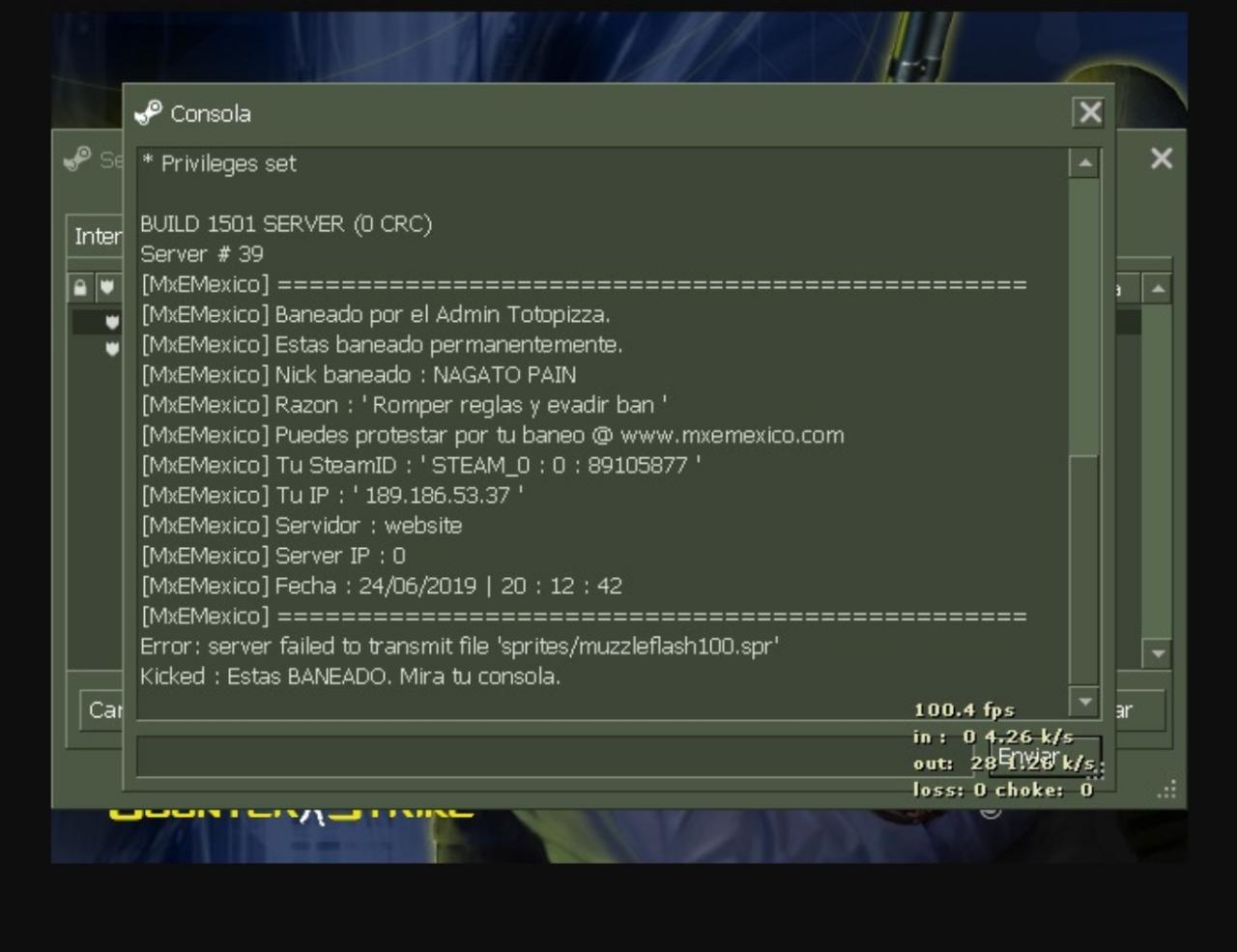Click the Steam logo in Consola title bar

pos(149,113)
